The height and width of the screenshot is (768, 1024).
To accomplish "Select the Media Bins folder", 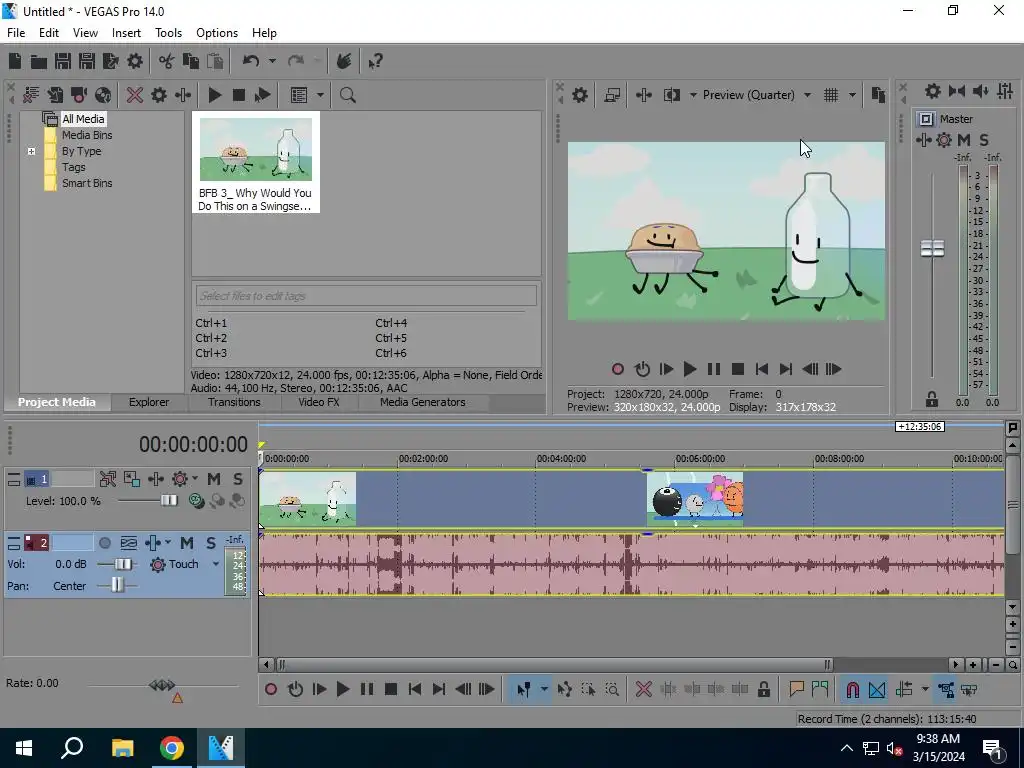I will (87, 135).
